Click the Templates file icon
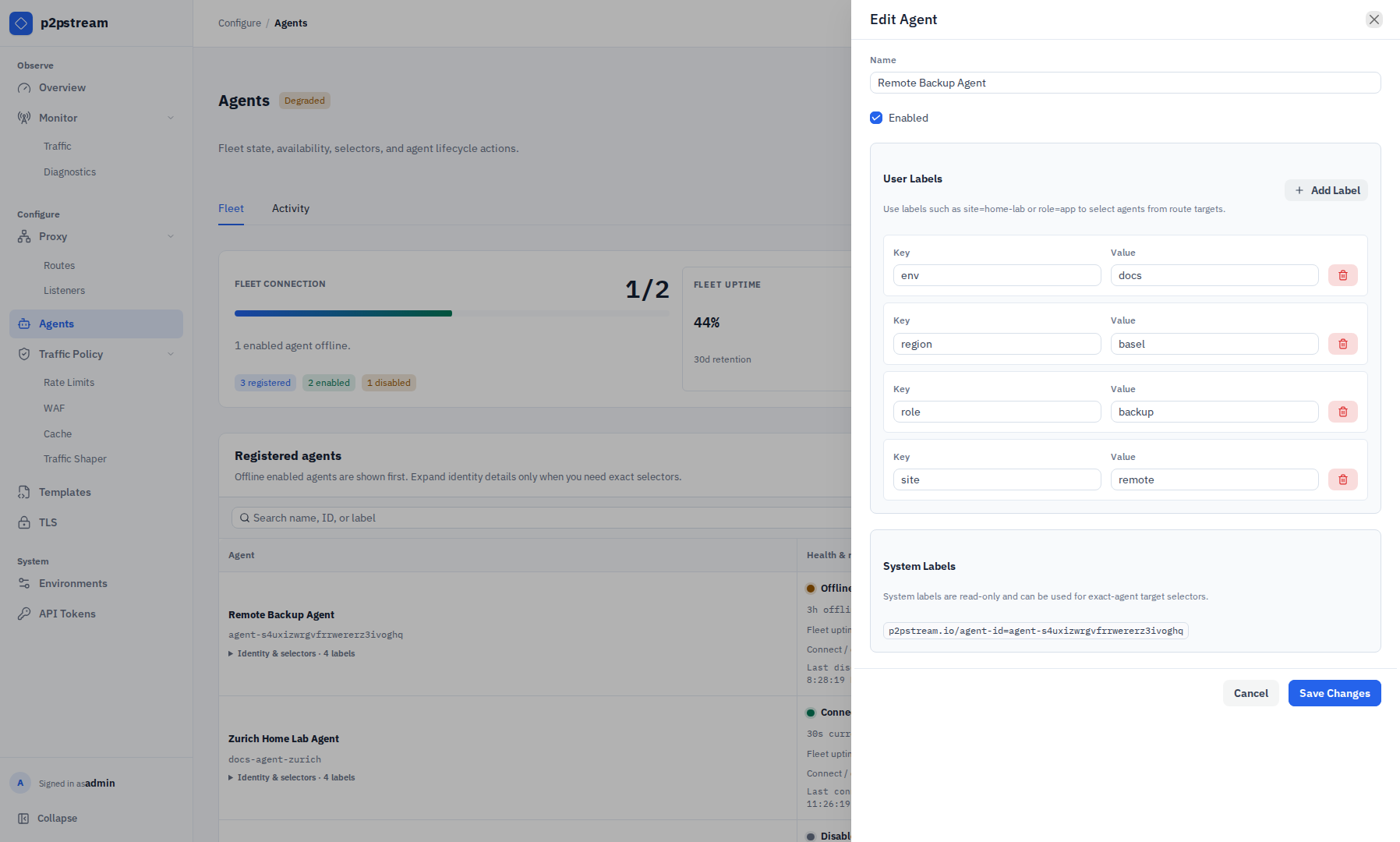Image resolution: width=1400 pixels, height=842 pixels. pyautogui.click(x=24, y=492)
